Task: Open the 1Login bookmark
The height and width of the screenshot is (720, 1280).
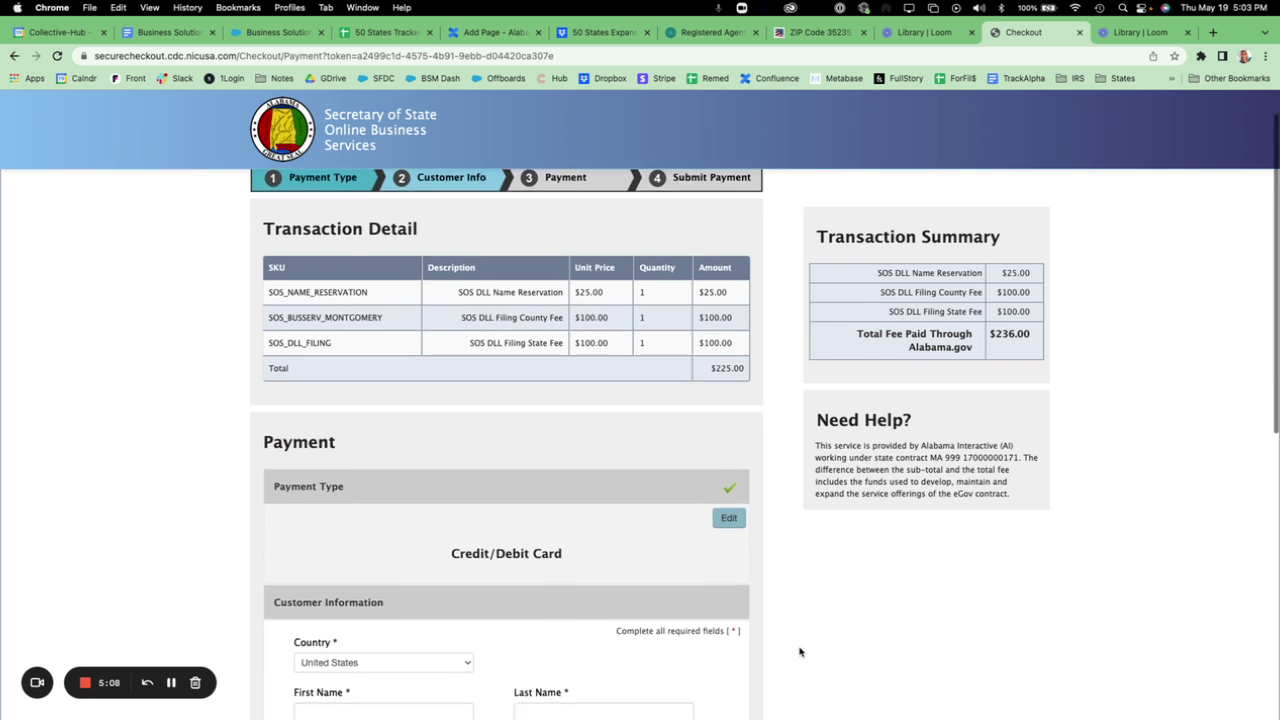Action: pyautogui.click(x=224, y=78)
